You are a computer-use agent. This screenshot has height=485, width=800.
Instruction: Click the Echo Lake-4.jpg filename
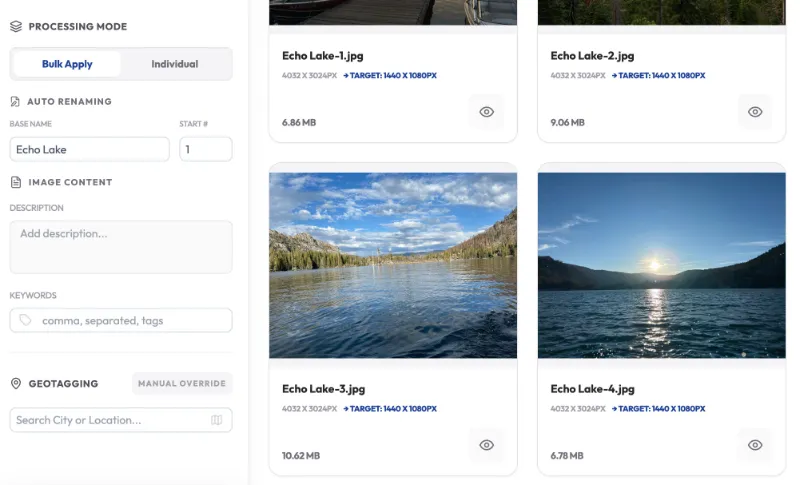point(592,389)
